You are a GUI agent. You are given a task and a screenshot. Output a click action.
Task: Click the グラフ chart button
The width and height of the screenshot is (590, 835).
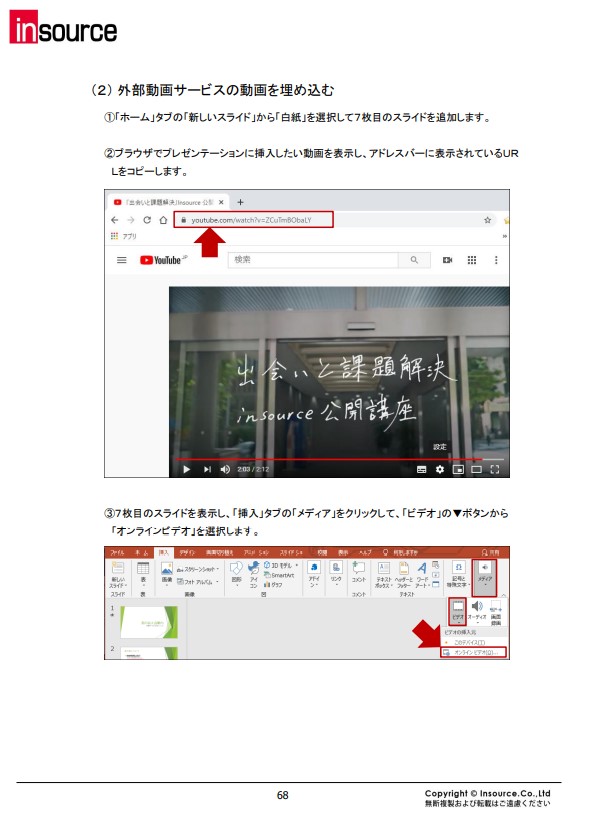point(273,585)
